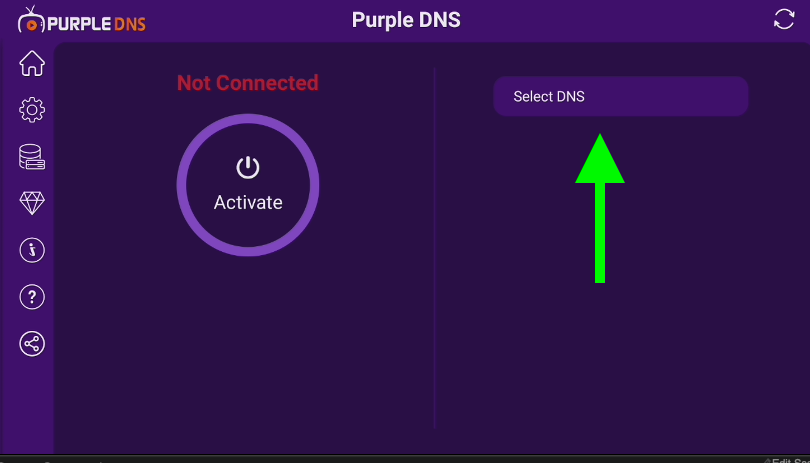This screenshot has width=810, height=463.
Task: Open the DNS server list icon
Action: tap(32, 157)
